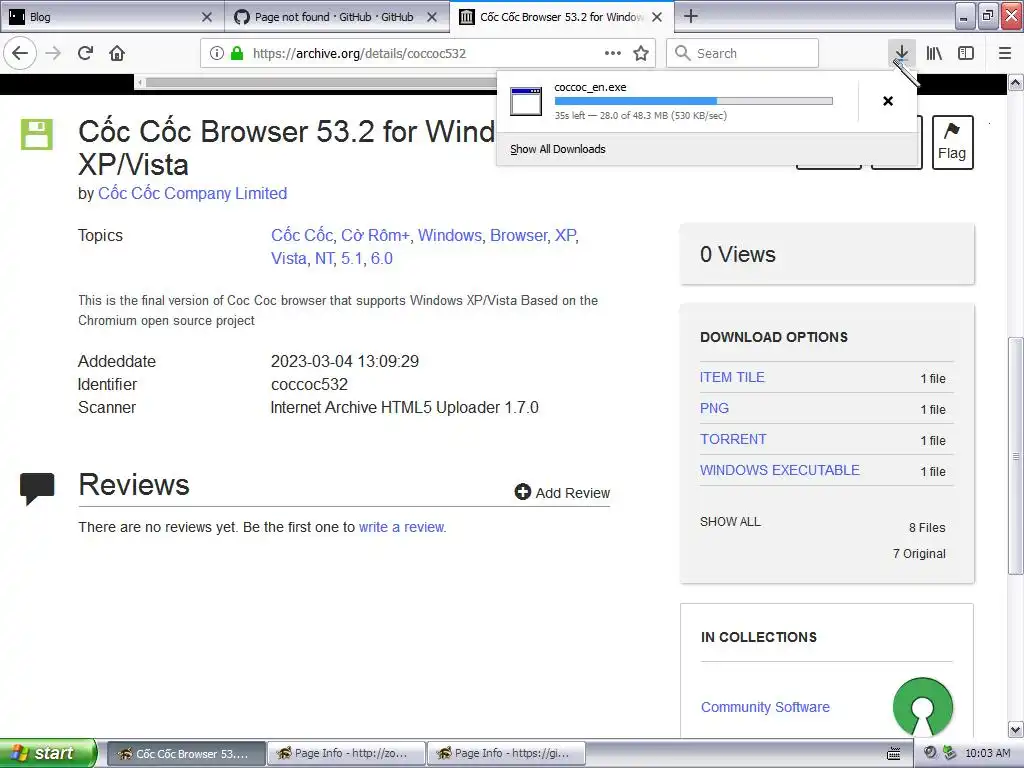
Task: Open the 5.1 topic link
Action: pos(351,258)
